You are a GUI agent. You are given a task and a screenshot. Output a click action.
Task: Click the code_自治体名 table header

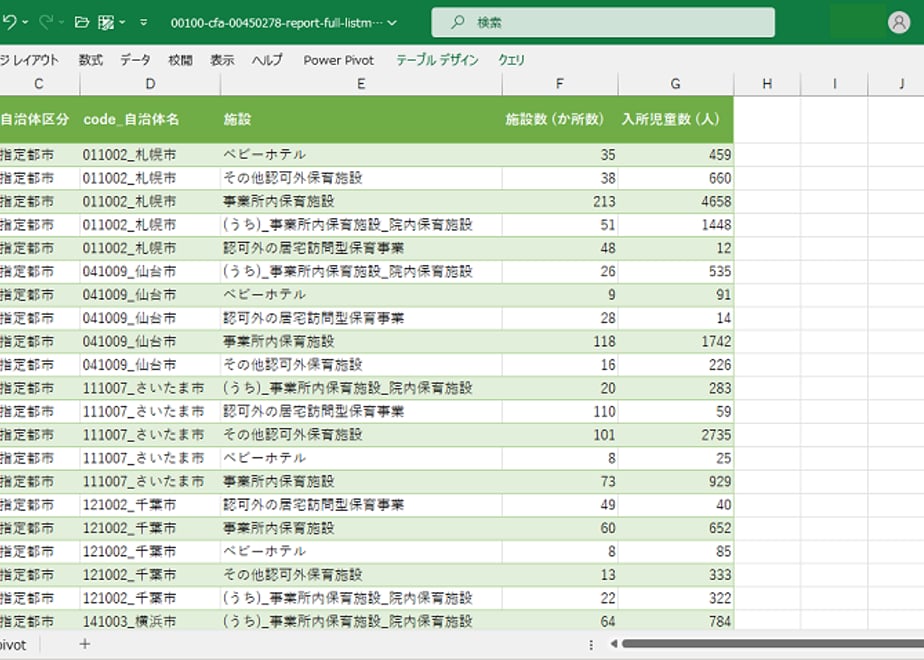150,119
